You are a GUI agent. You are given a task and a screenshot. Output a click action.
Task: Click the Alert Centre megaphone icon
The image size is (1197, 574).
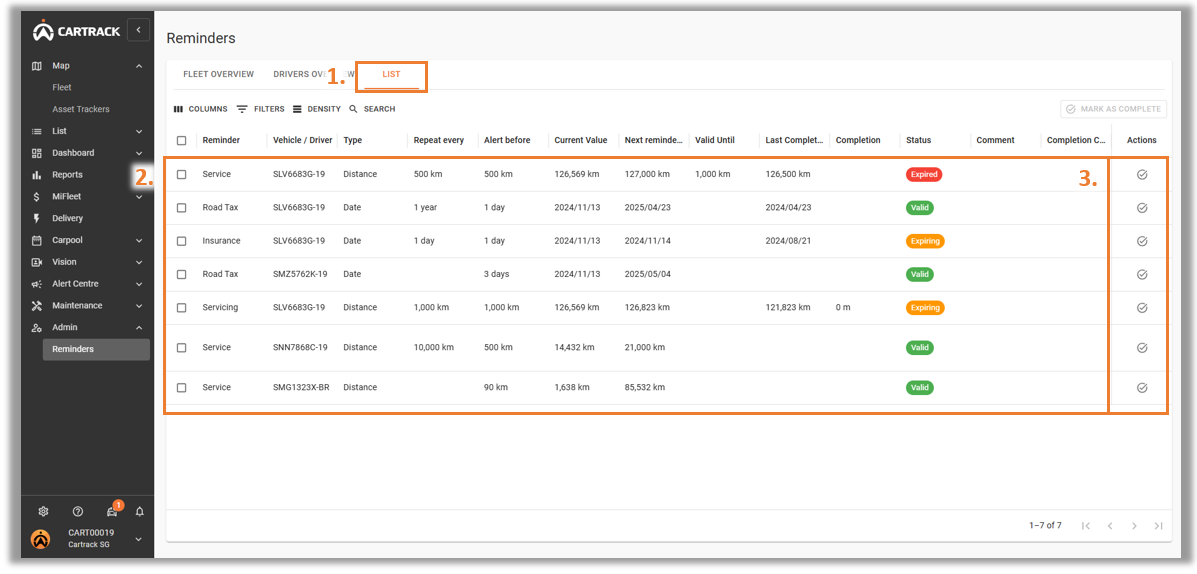click(x=37, y=284)
